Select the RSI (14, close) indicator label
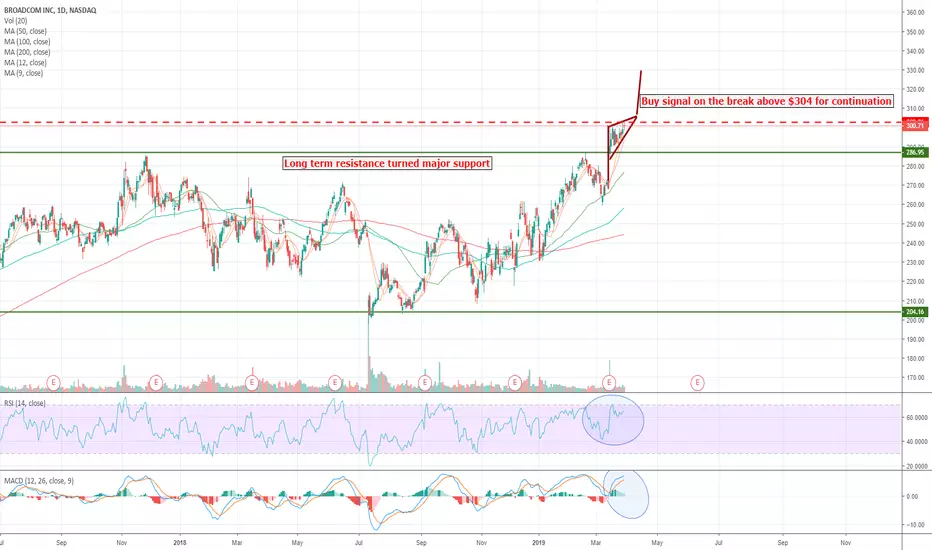932x550 pixels. tap(24, 403)
